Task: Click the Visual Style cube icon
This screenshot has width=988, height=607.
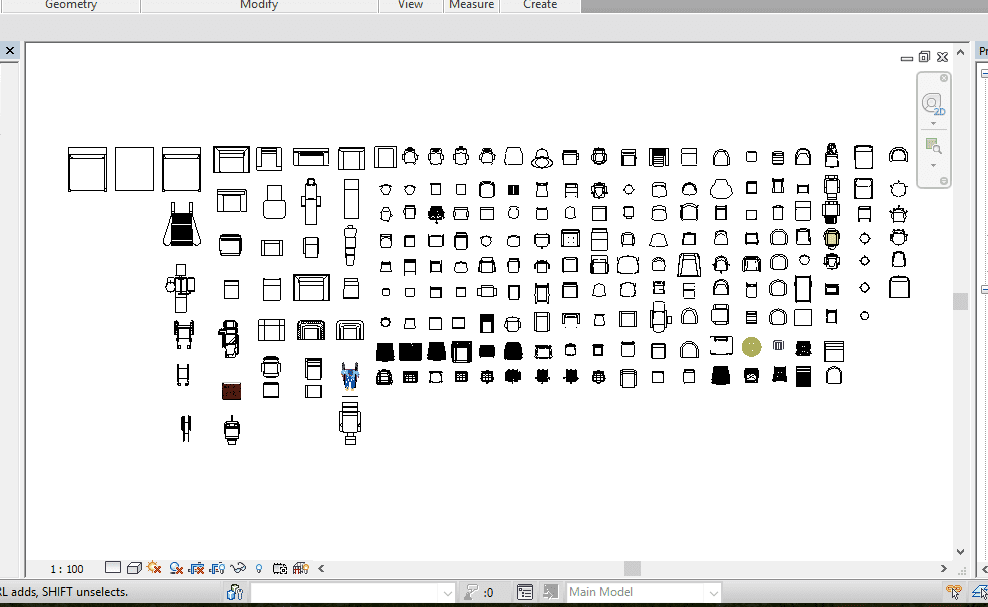Action: coord(133,568)
